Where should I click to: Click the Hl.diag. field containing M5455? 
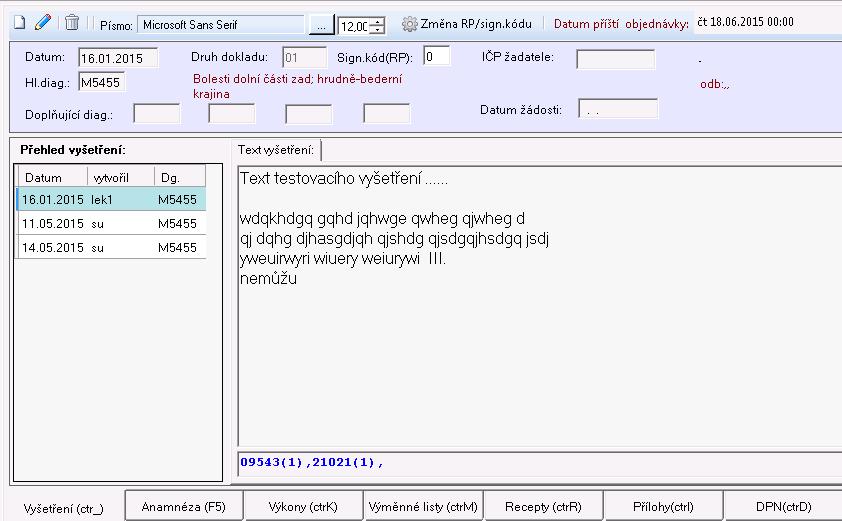tap(101, 82)
